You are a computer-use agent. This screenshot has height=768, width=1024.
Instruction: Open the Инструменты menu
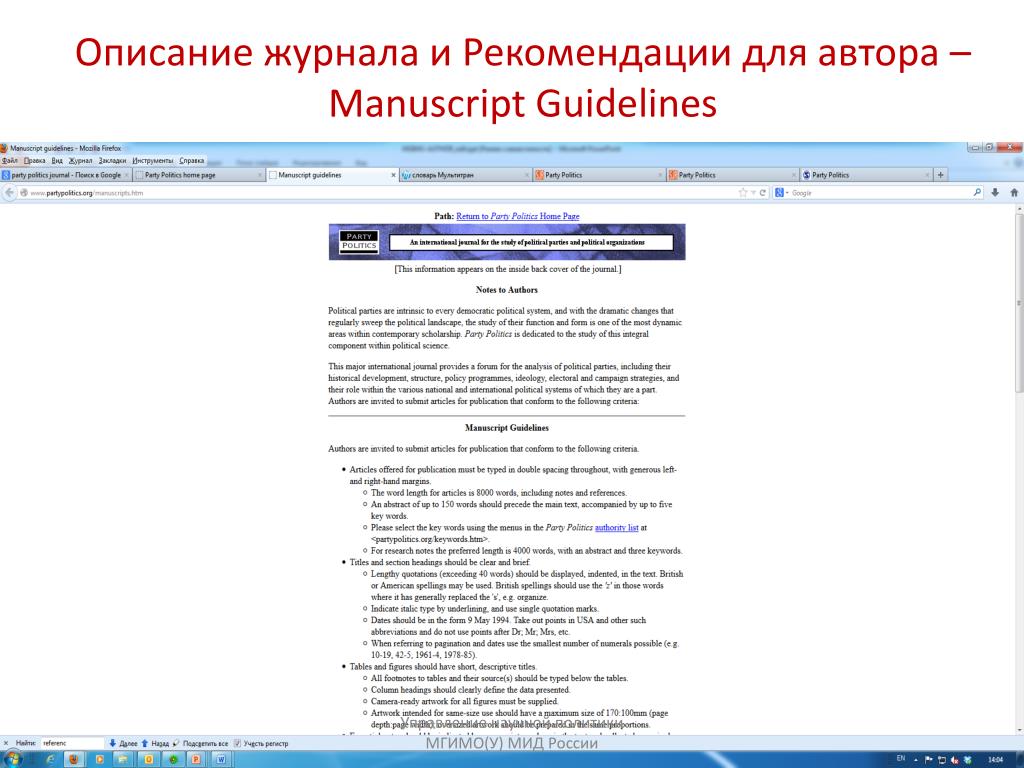tap(153, 161)
